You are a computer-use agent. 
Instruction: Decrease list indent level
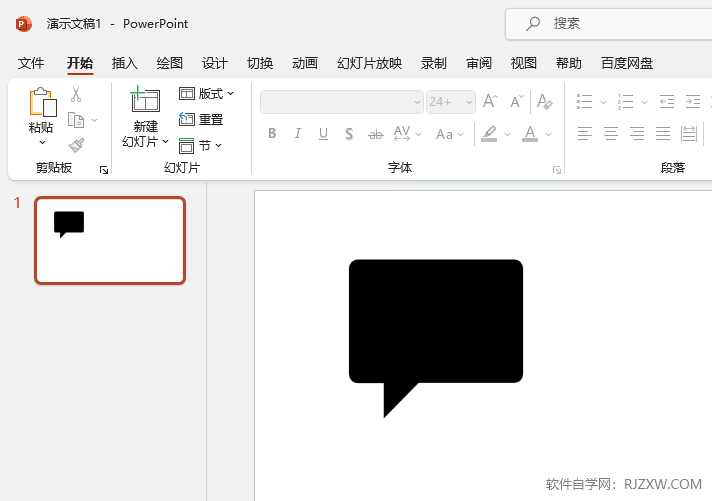[667, 101]
